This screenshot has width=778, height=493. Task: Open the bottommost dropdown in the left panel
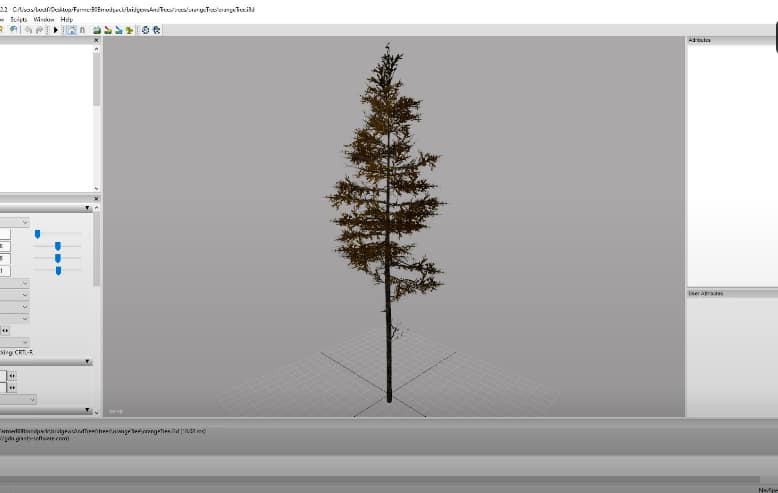tap(31, 399)
